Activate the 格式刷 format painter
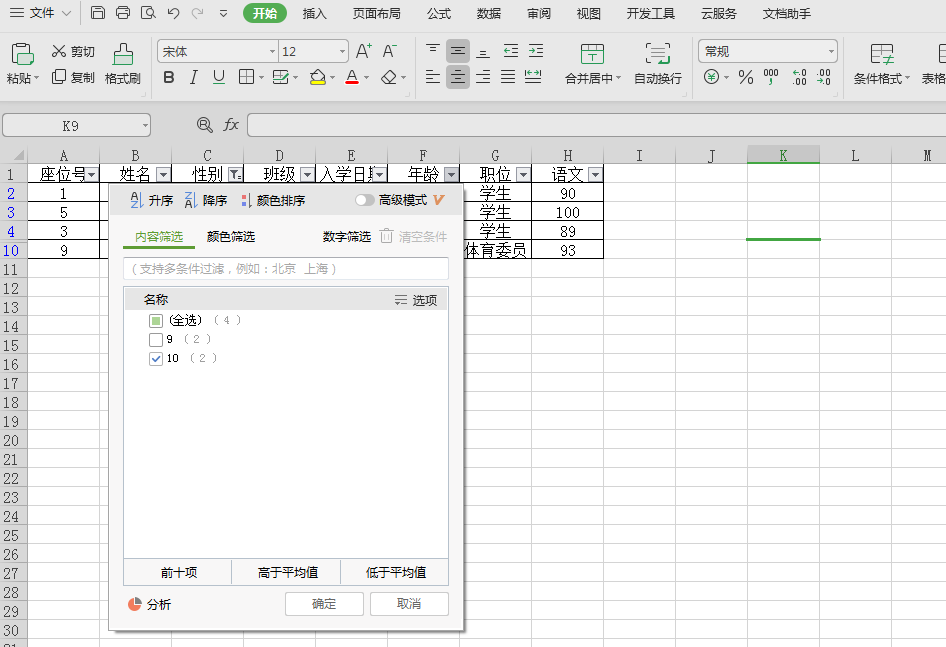This screenshot has width=946, height=647. point(122,63)
